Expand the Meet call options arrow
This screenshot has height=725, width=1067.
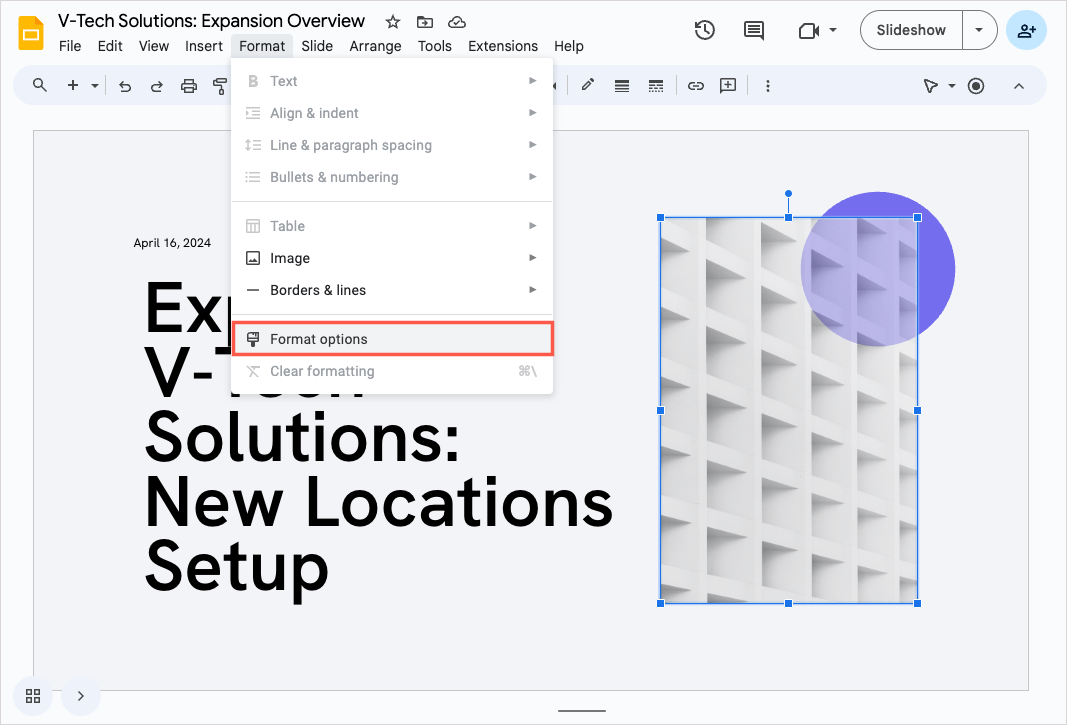click(833, 30)
